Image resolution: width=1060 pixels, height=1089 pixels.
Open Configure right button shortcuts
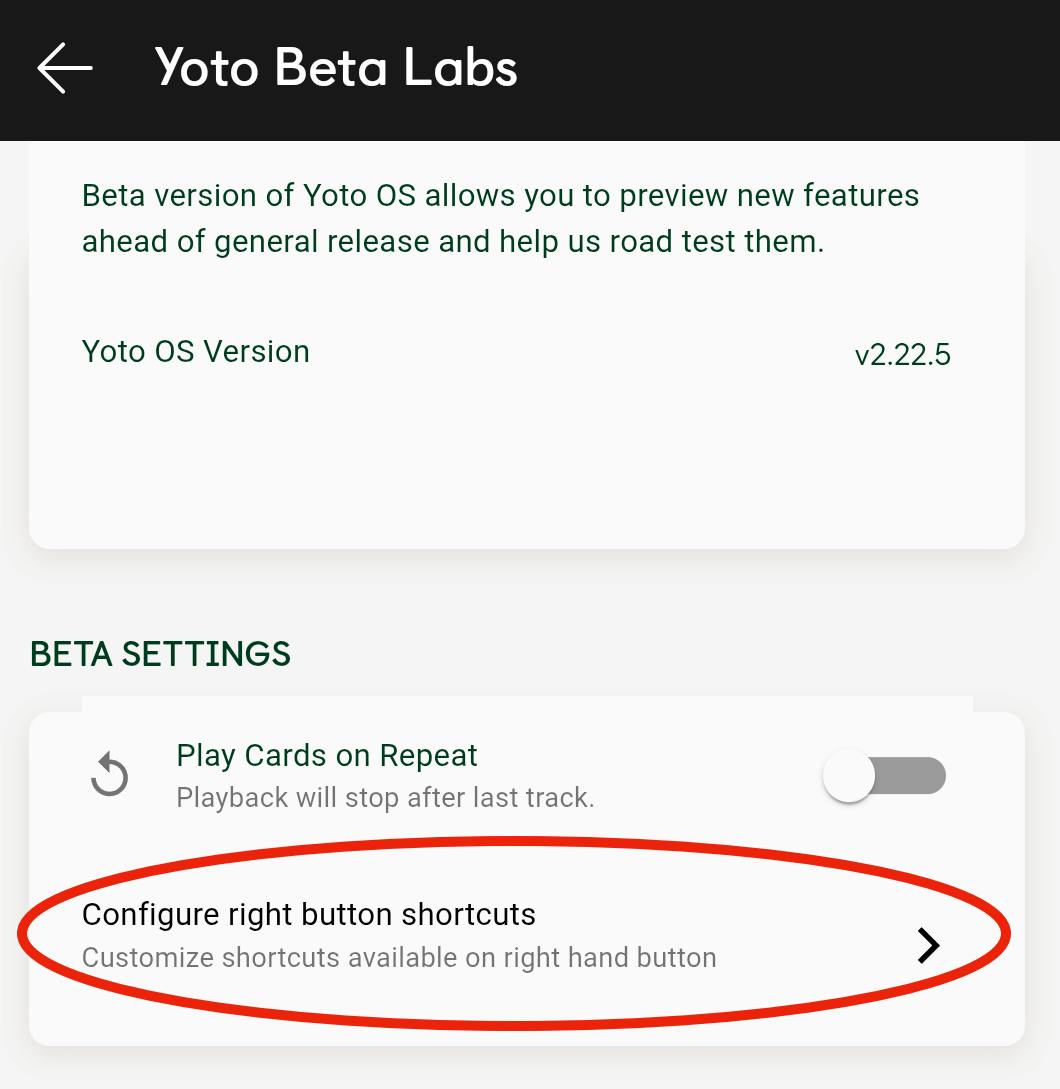coord(527,935)
